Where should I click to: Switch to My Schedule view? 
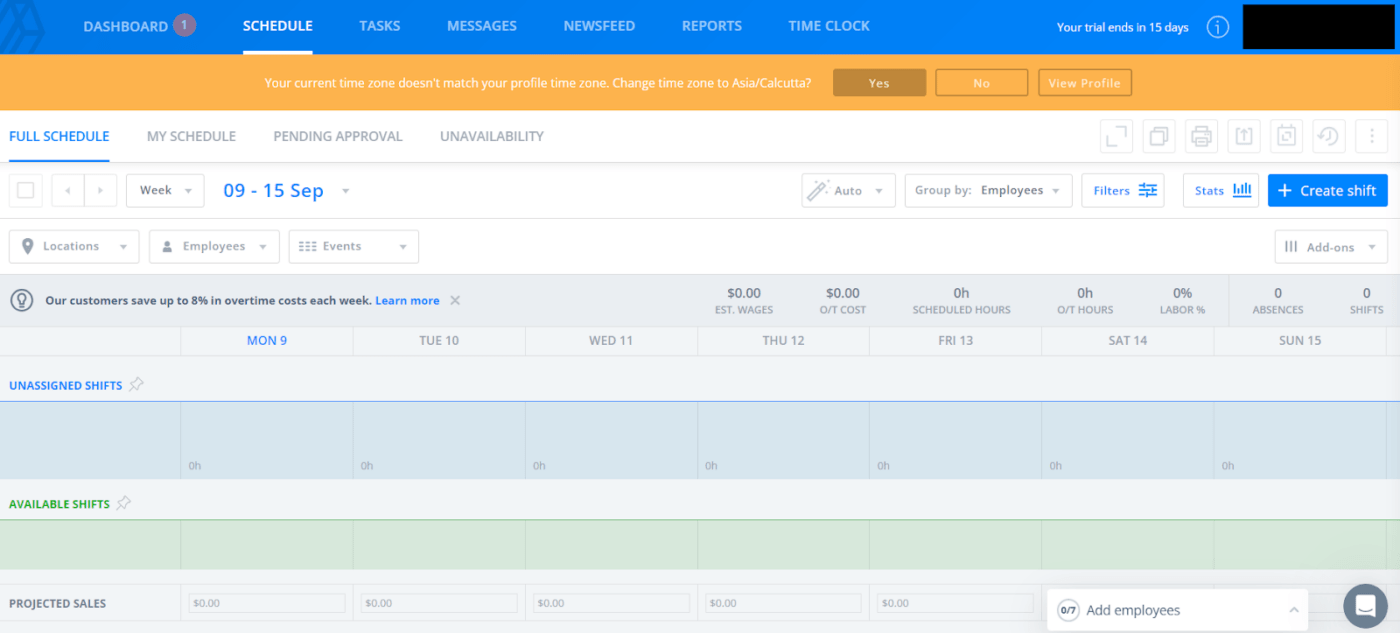[191, 136]
